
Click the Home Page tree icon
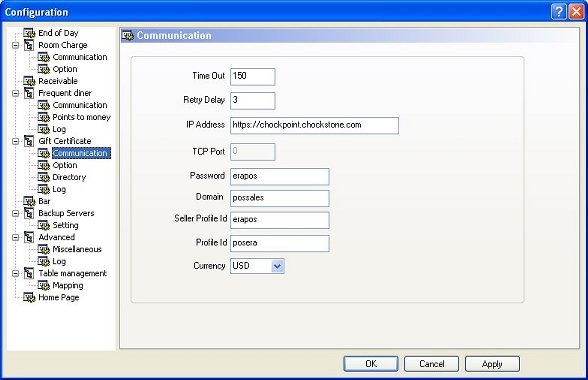tap(29, 297)
